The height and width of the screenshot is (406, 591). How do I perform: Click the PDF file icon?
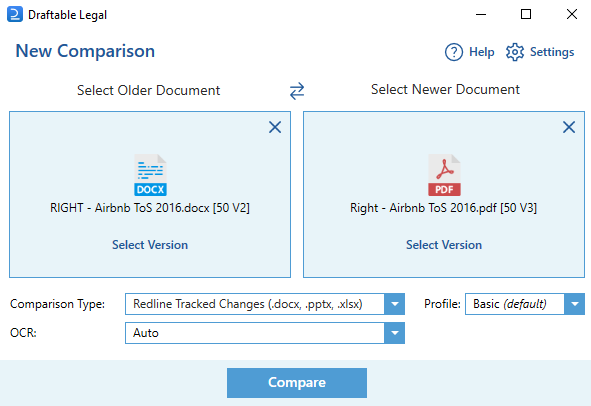tap(444, 175)
